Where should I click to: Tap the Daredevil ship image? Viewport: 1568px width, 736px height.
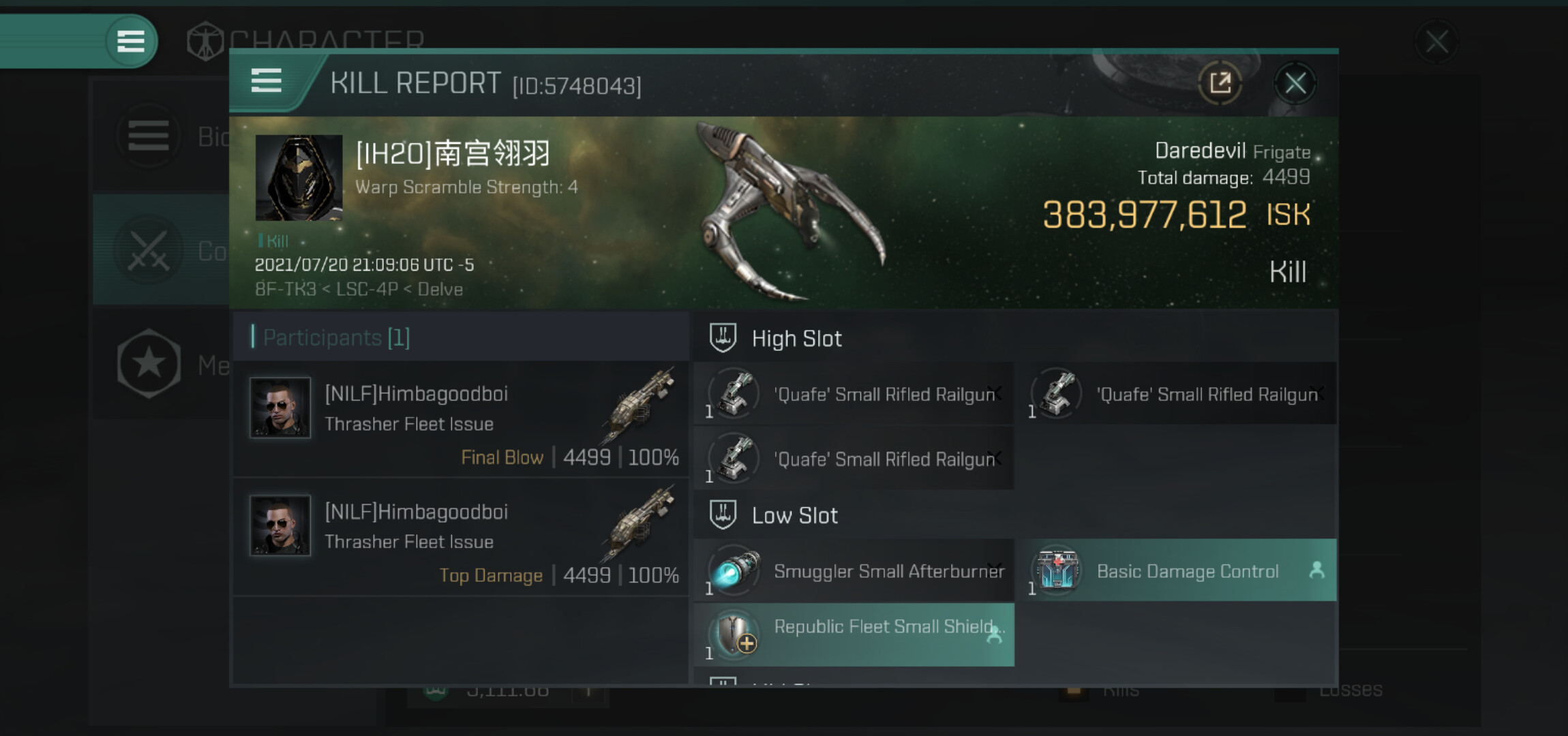791,211
